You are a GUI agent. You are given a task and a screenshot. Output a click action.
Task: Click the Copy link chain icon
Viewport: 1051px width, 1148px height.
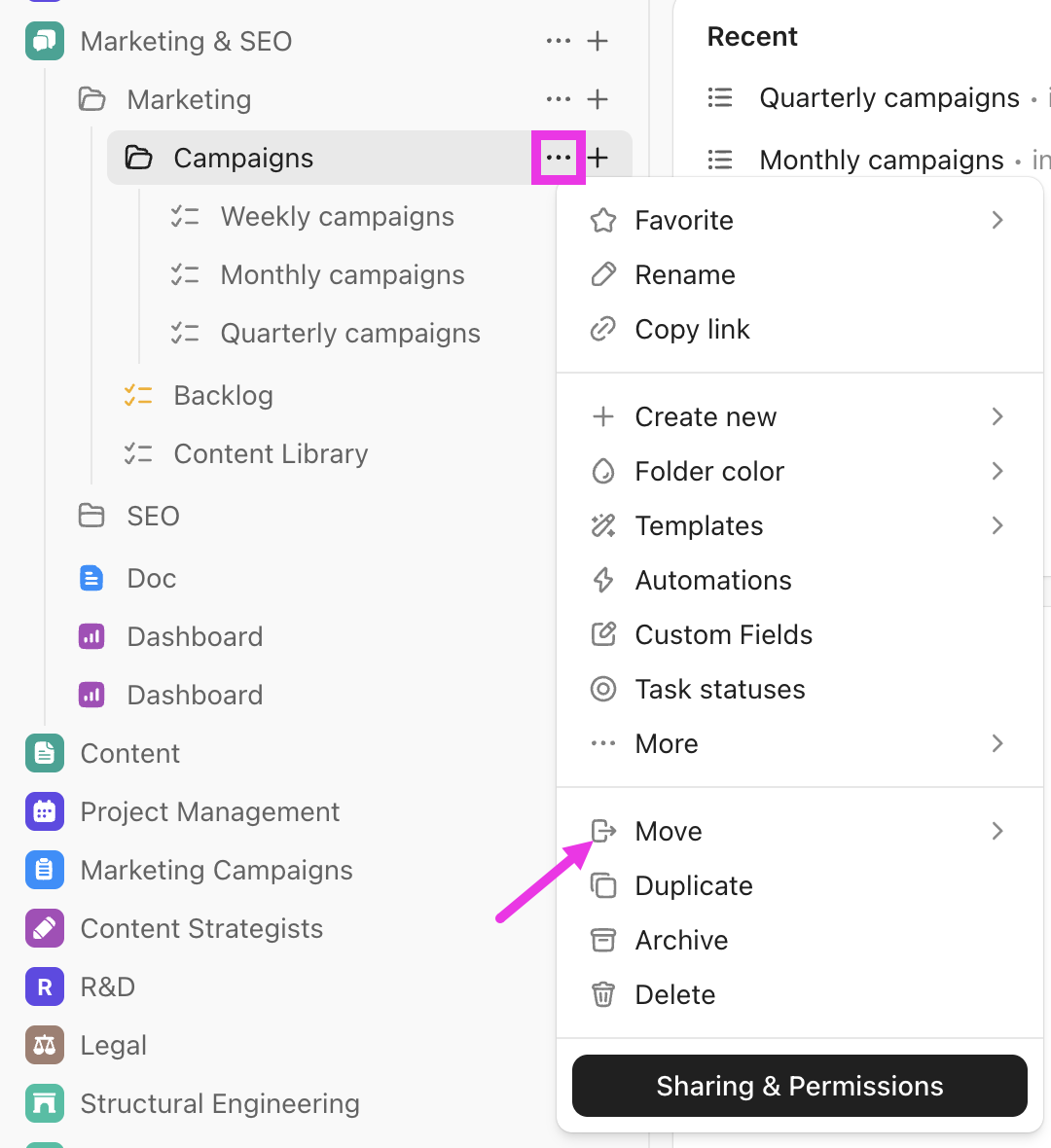(x=603, y=329)
